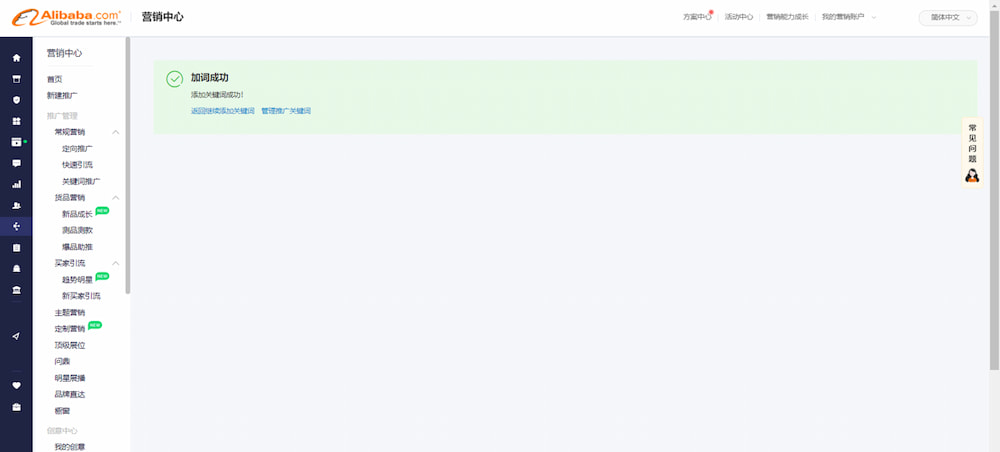
Task: Collapse the 买家引流 section
Action: pyautogui.click(x=116, y=263)
